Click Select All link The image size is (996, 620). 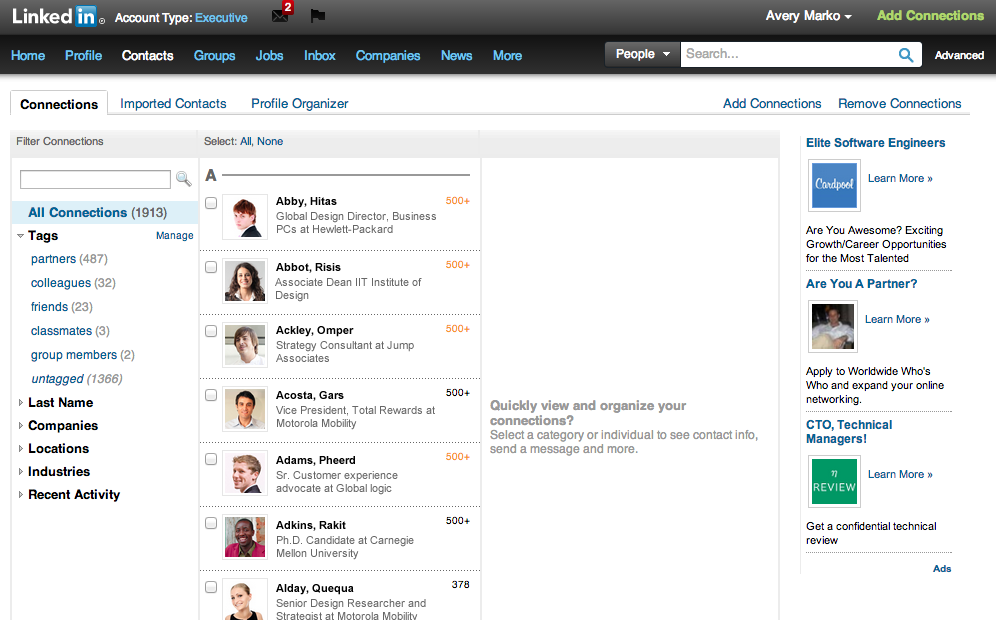click(246, 141)
